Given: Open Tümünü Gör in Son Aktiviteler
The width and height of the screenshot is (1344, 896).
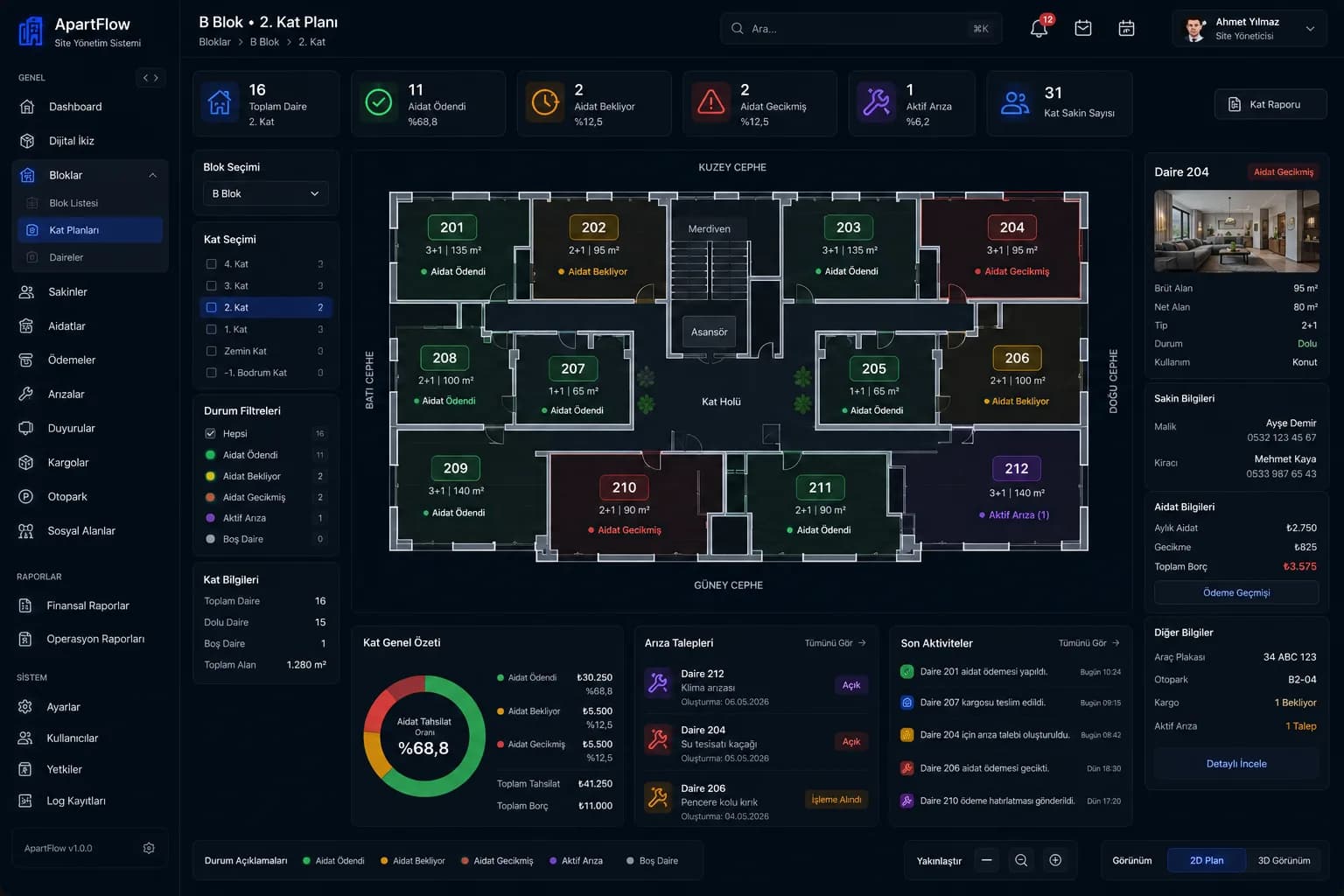Looking at the screenshot, I should coord(1089,643).
